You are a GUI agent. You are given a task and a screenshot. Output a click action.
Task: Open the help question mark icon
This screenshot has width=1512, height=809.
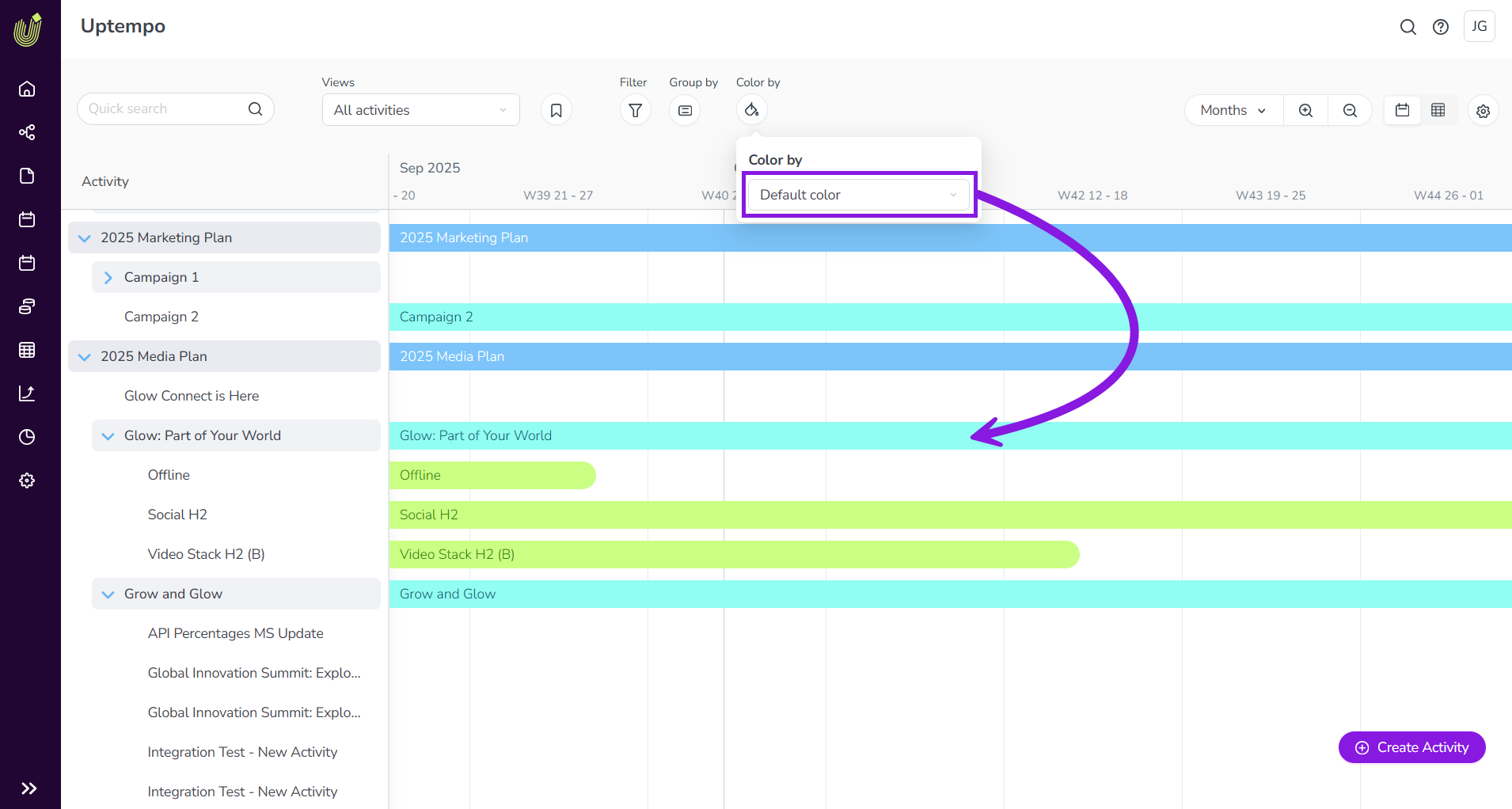click(x=1441, y=27)
